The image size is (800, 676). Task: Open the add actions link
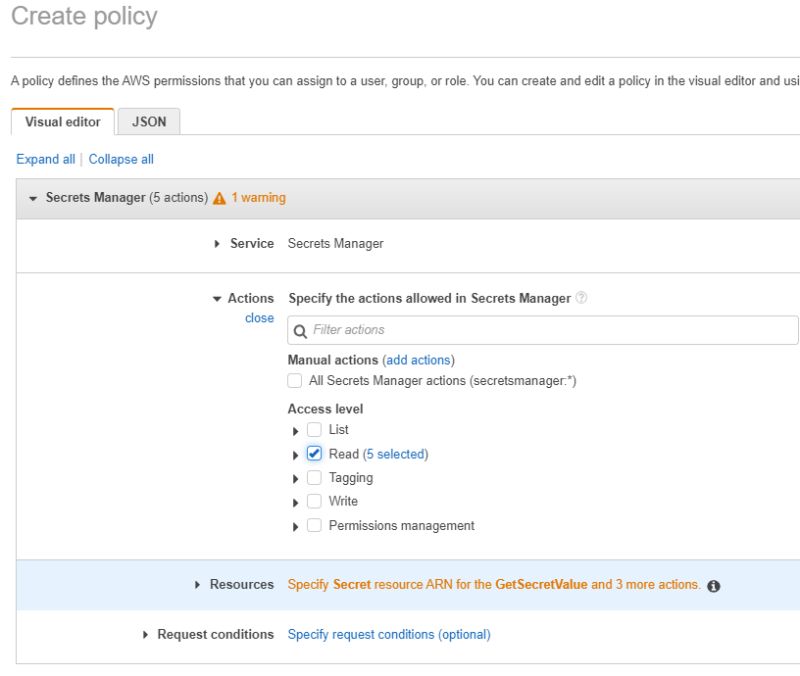point(418,360)
